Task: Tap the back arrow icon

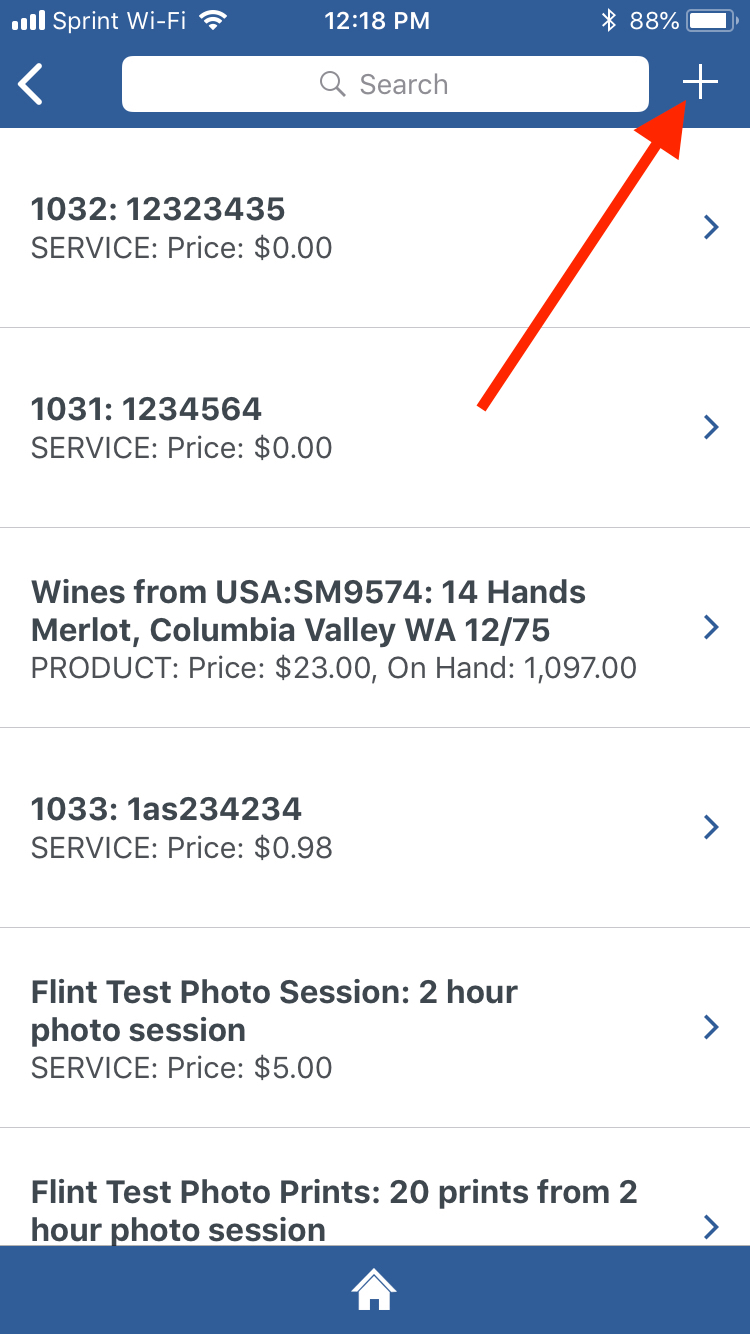Action: 32,84
